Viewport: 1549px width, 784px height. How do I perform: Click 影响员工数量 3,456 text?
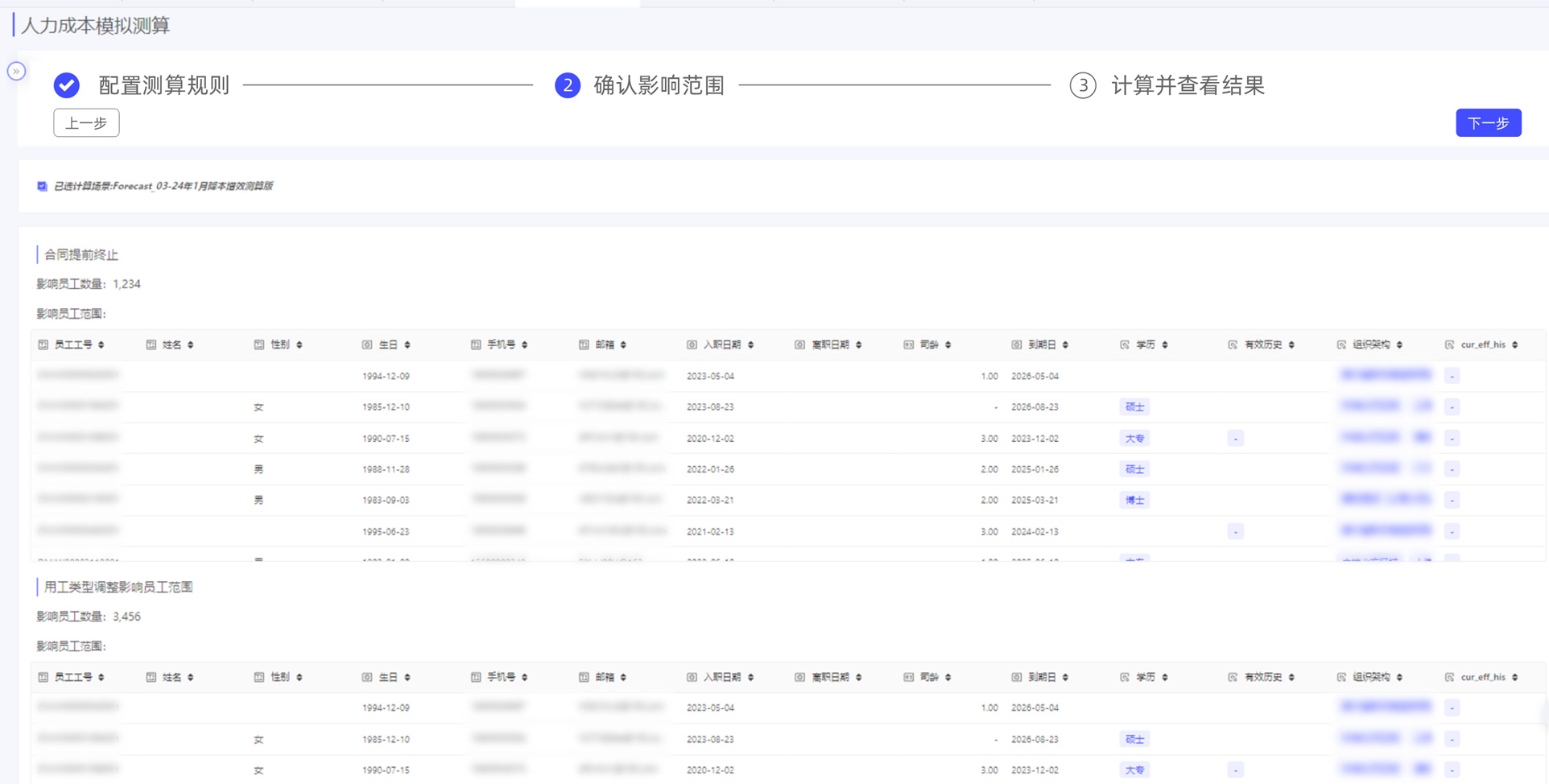point(89,617)
